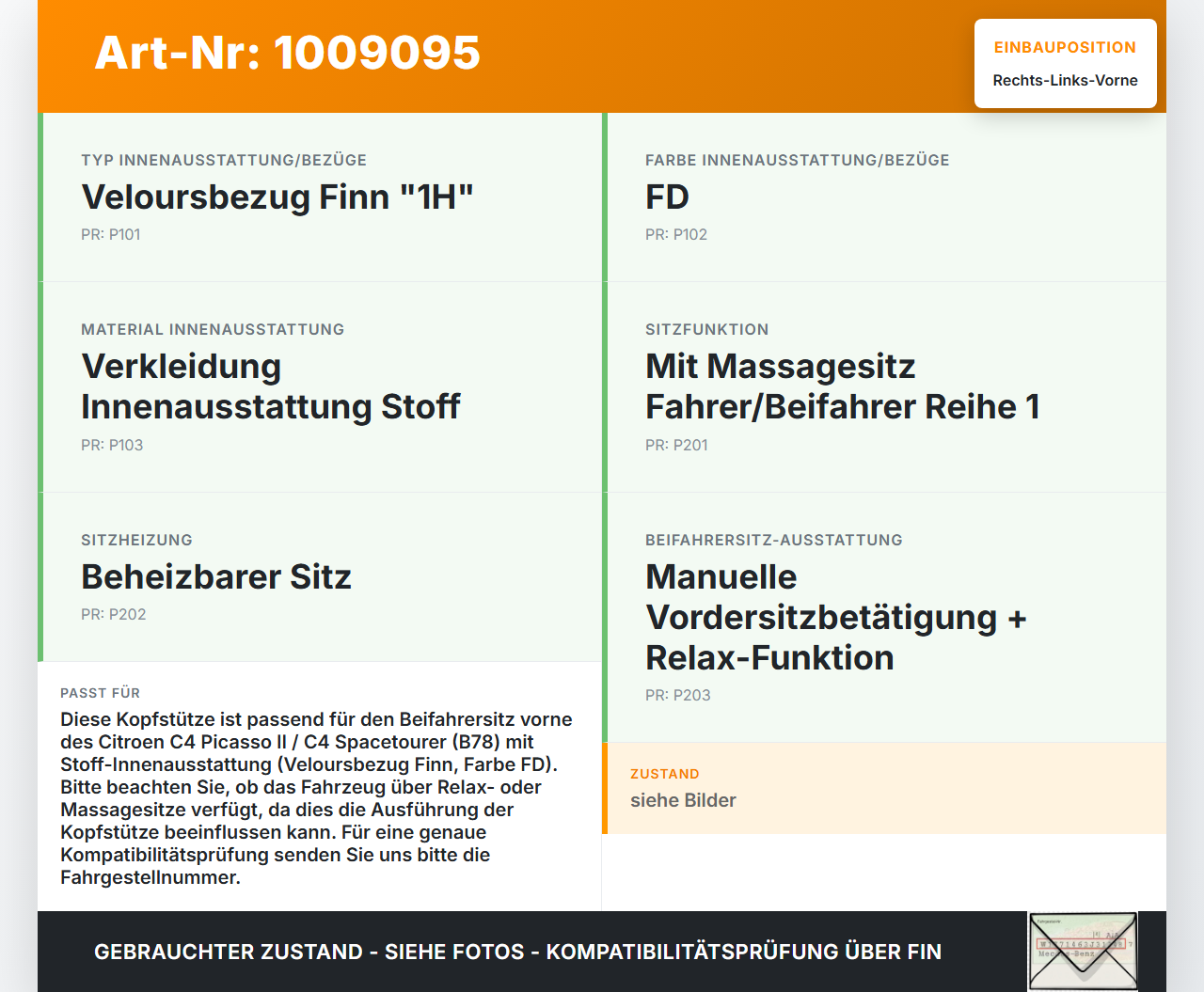
Task: Click TYP INNENAUSSTATTUNG/BEZÜGE label
Action: [x=224, y=160]
